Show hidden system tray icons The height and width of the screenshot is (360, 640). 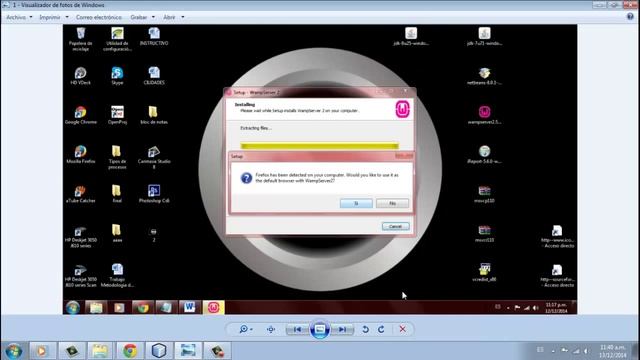click(x=553, y=351)
